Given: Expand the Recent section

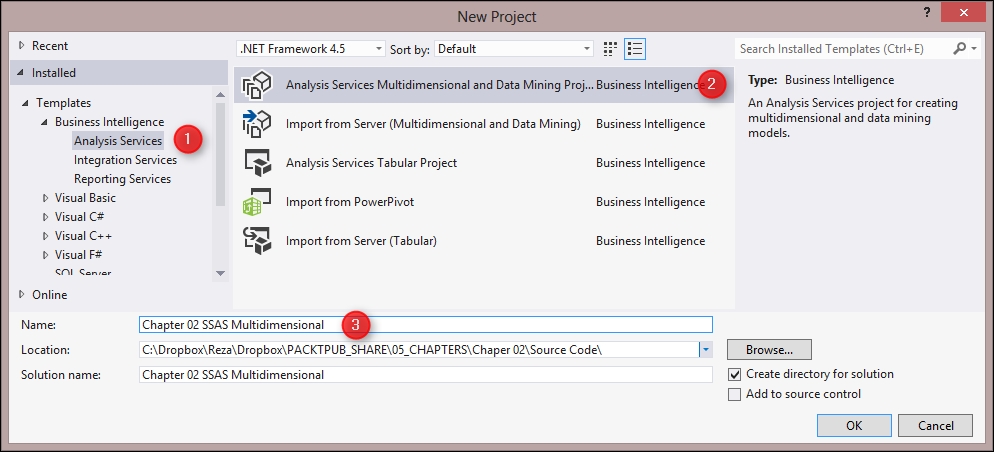Looking at the screenshot, I should click(22, 46).
